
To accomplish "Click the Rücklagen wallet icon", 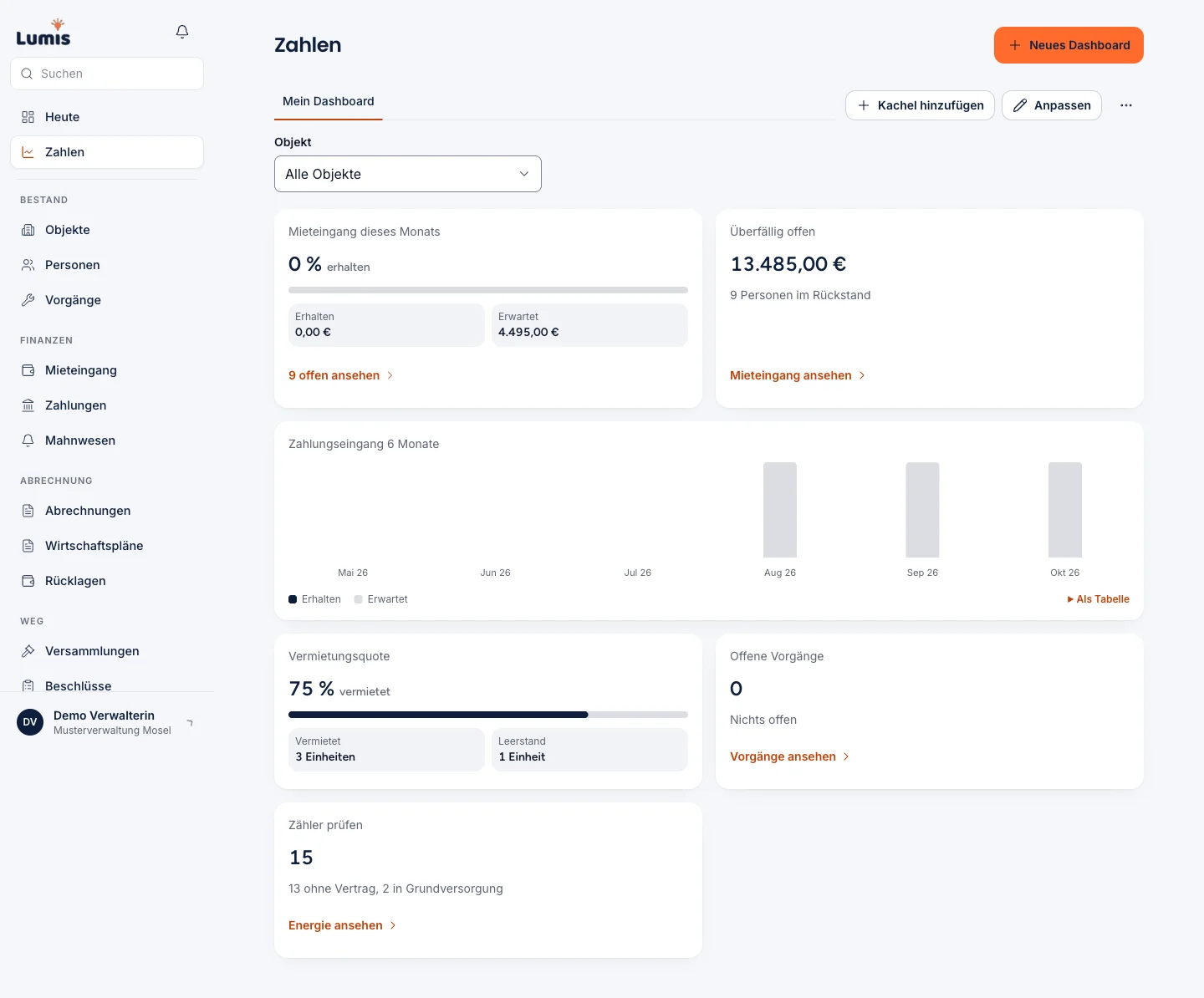I will pyautogui.click(x=28, y=581).
